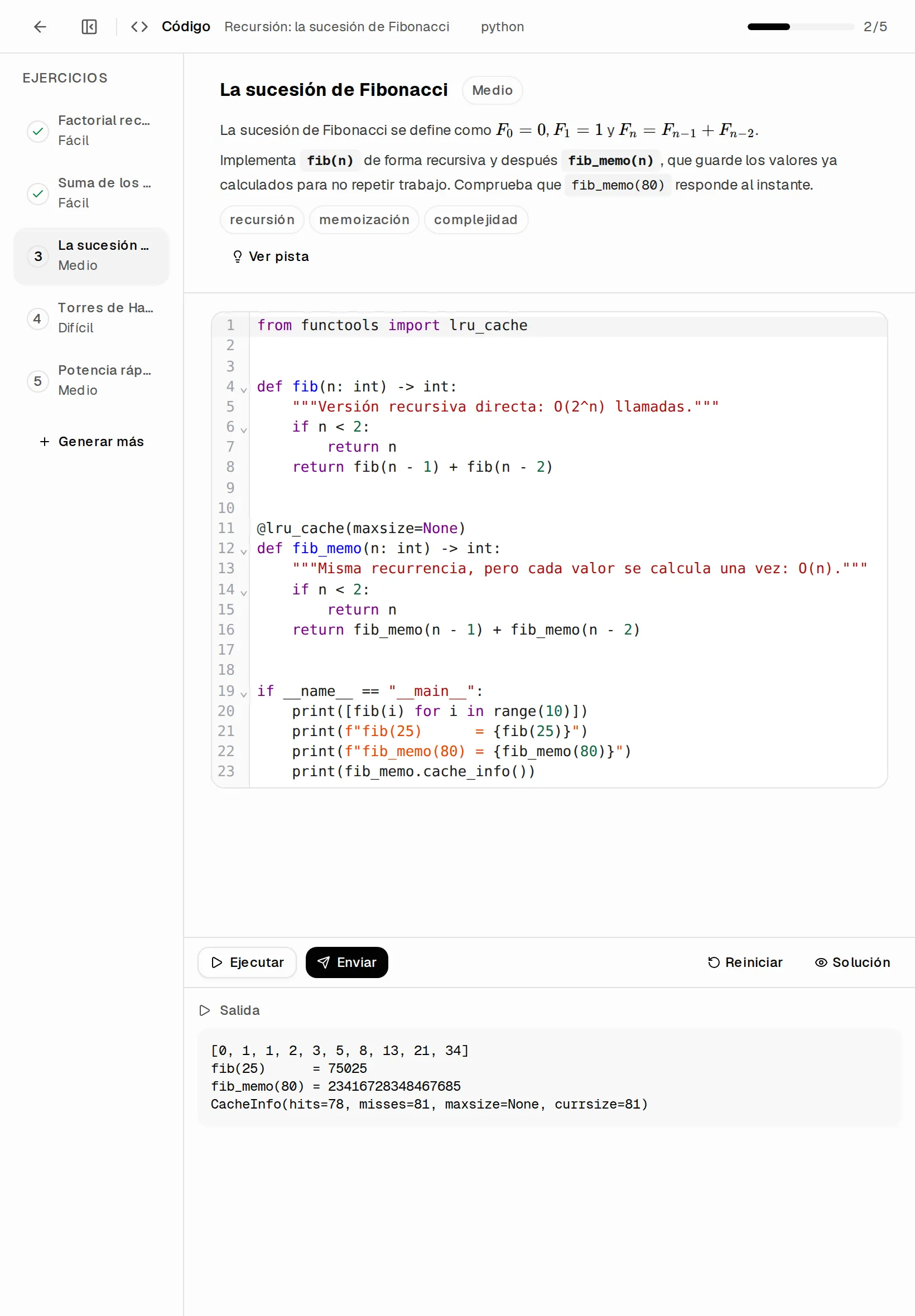
Task: Click the code brackets icon
Action: tap(139, 26)
